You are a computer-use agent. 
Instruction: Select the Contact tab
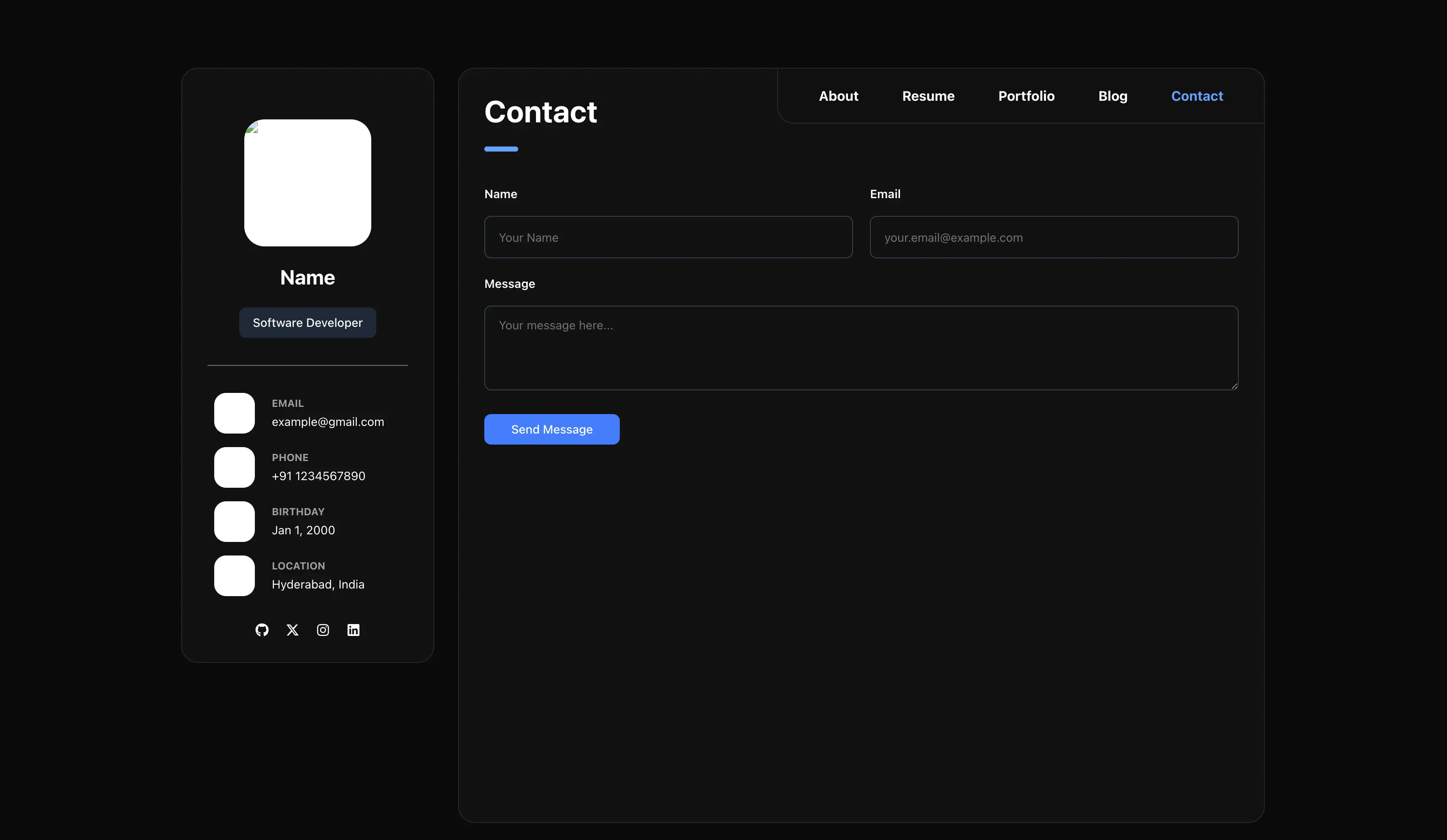(x=1197, y=96)
